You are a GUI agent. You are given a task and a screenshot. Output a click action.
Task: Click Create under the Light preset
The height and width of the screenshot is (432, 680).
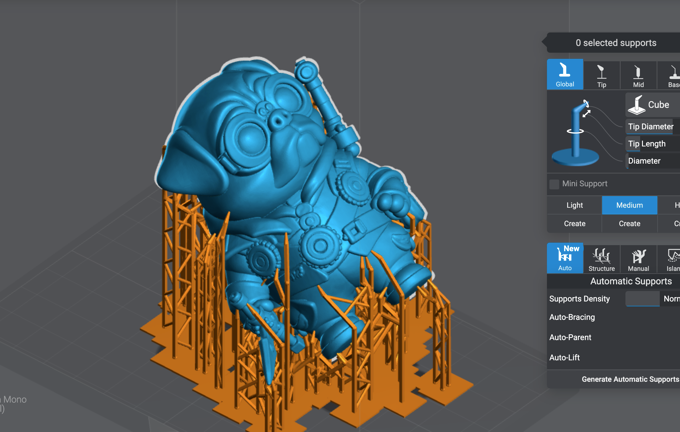574,224
